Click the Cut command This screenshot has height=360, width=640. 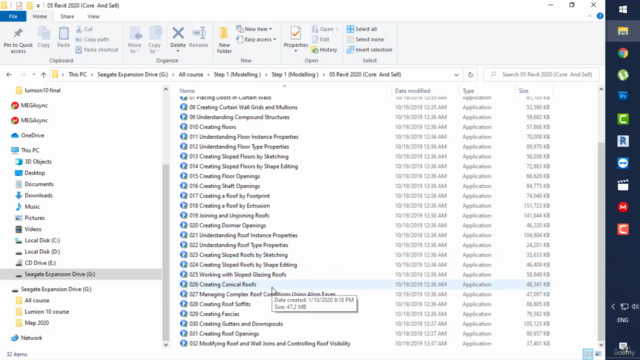pos(84,29)
